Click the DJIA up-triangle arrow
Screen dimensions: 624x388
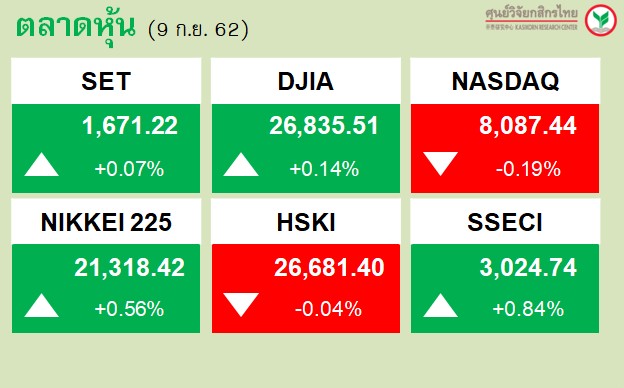pyautogui.click(x=241, y=164)
